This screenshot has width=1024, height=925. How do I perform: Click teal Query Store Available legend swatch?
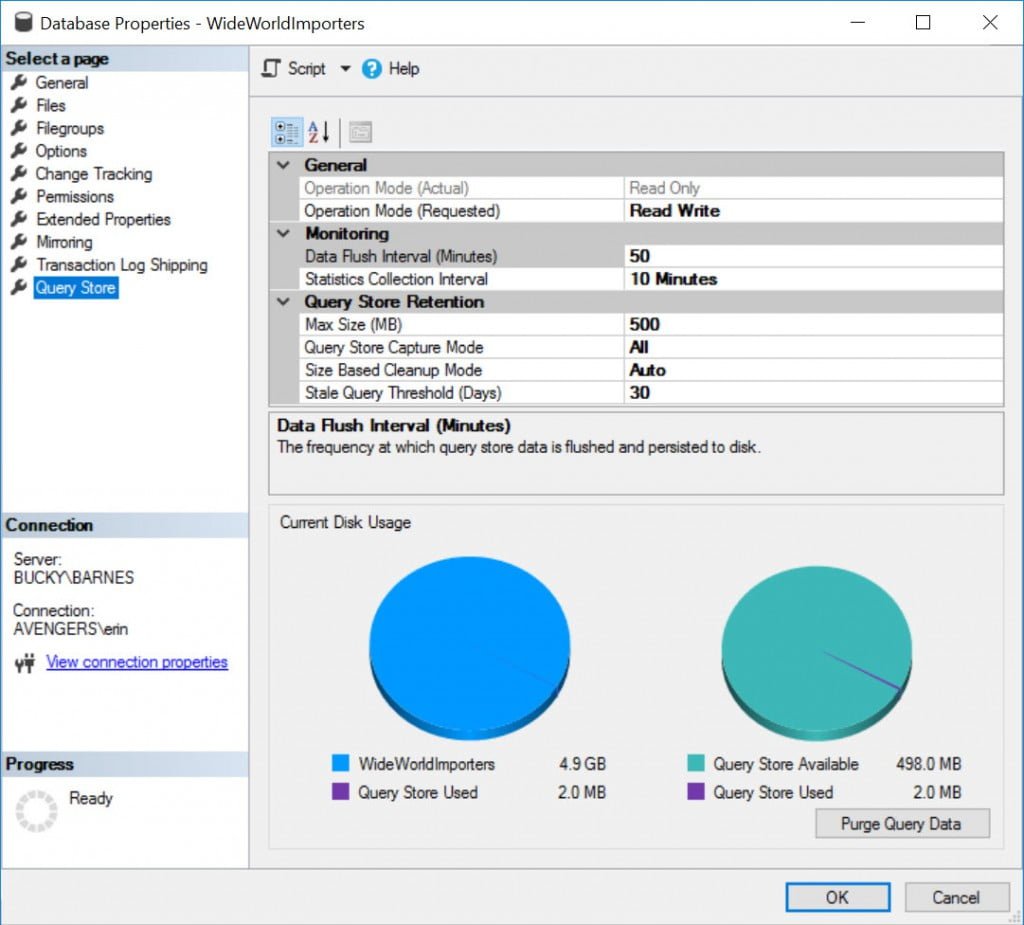(696, 763)
